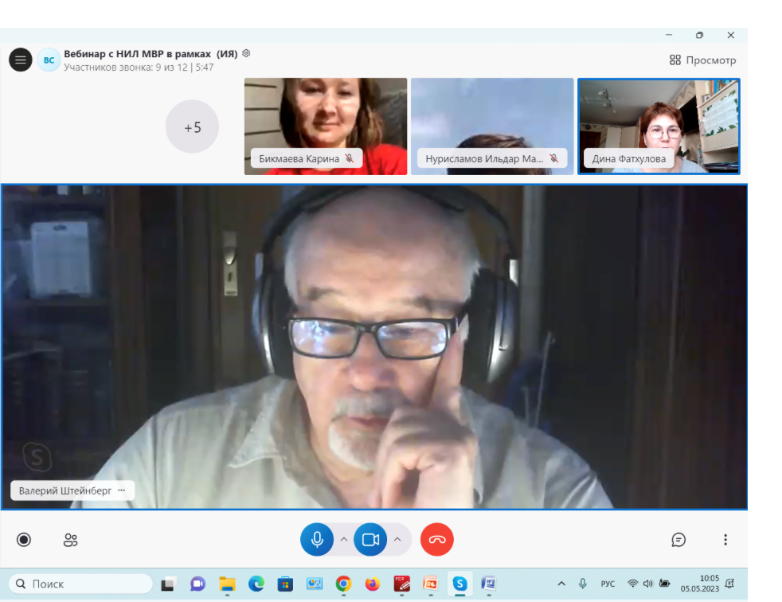Expand the camera options chevron
This screenshot has width=782, height=602.
397,540
